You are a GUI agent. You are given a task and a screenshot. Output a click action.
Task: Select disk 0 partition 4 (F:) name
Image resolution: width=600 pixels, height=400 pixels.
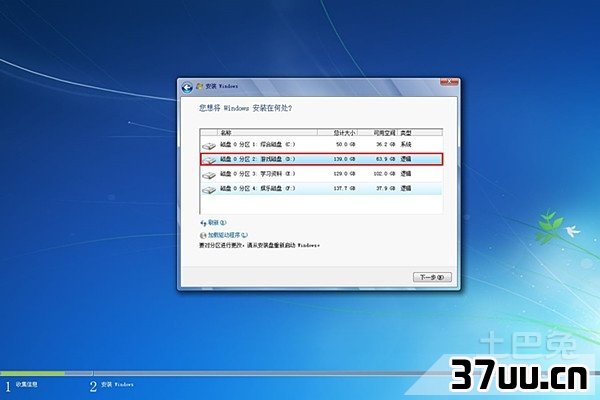click(x=258, y=188)
